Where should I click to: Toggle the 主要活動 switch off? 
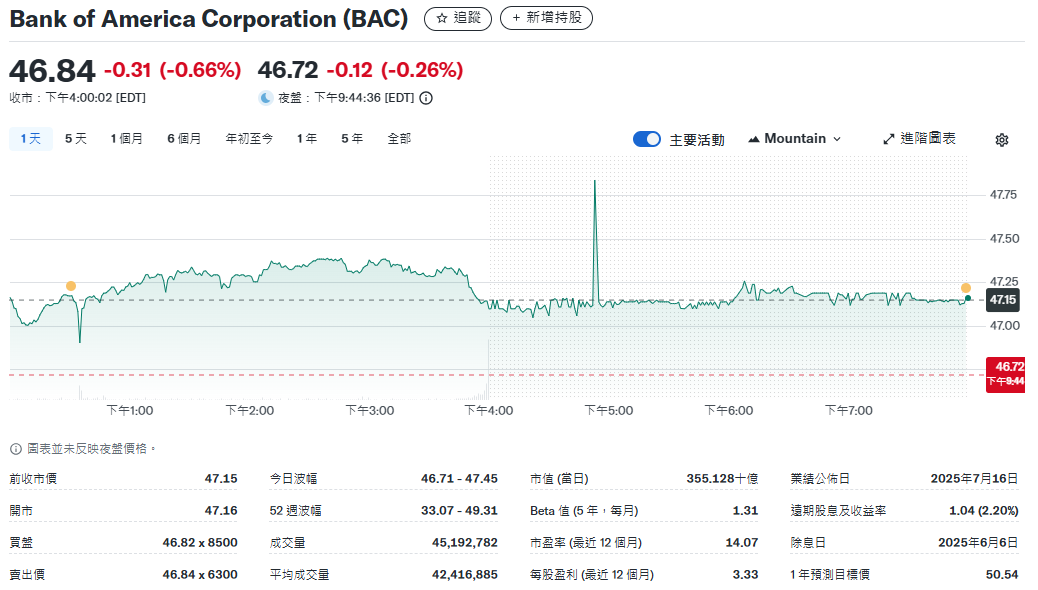click(x=647, y=139)
